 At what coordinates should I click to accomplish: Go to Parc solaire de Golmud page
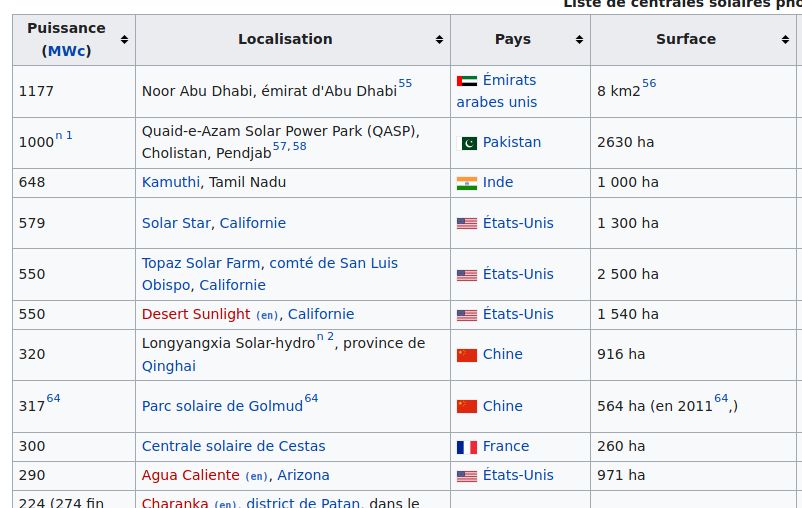(222, 406)
